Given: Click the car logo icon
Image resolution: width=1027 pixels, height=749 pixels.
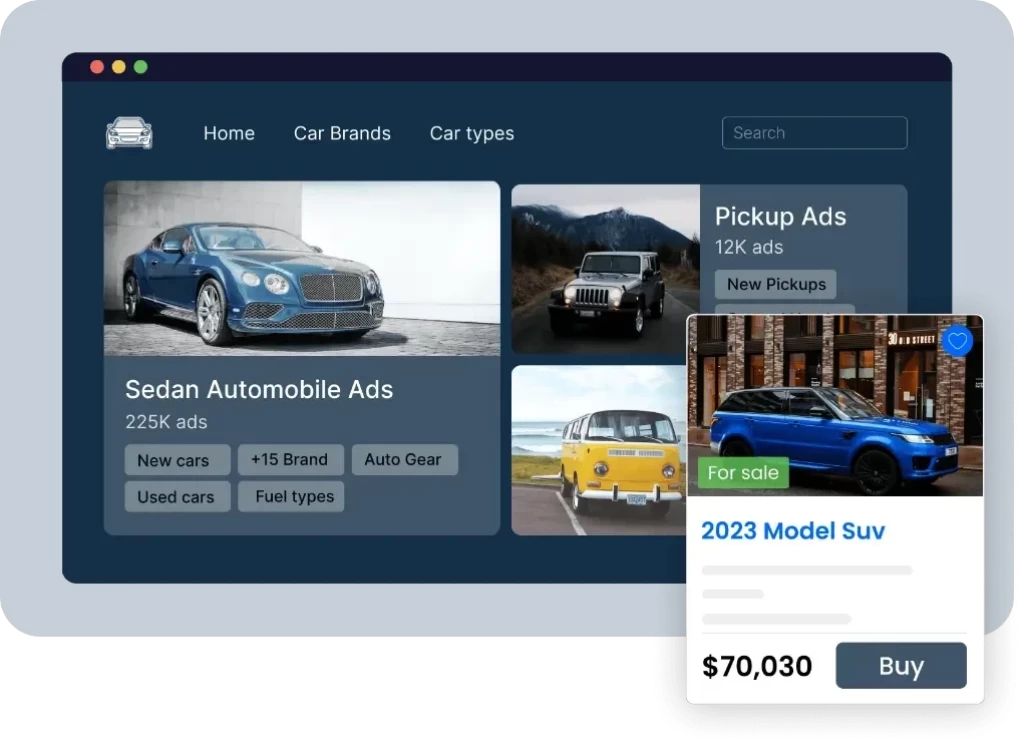Looking at the screenshot, I should point(129,133).
